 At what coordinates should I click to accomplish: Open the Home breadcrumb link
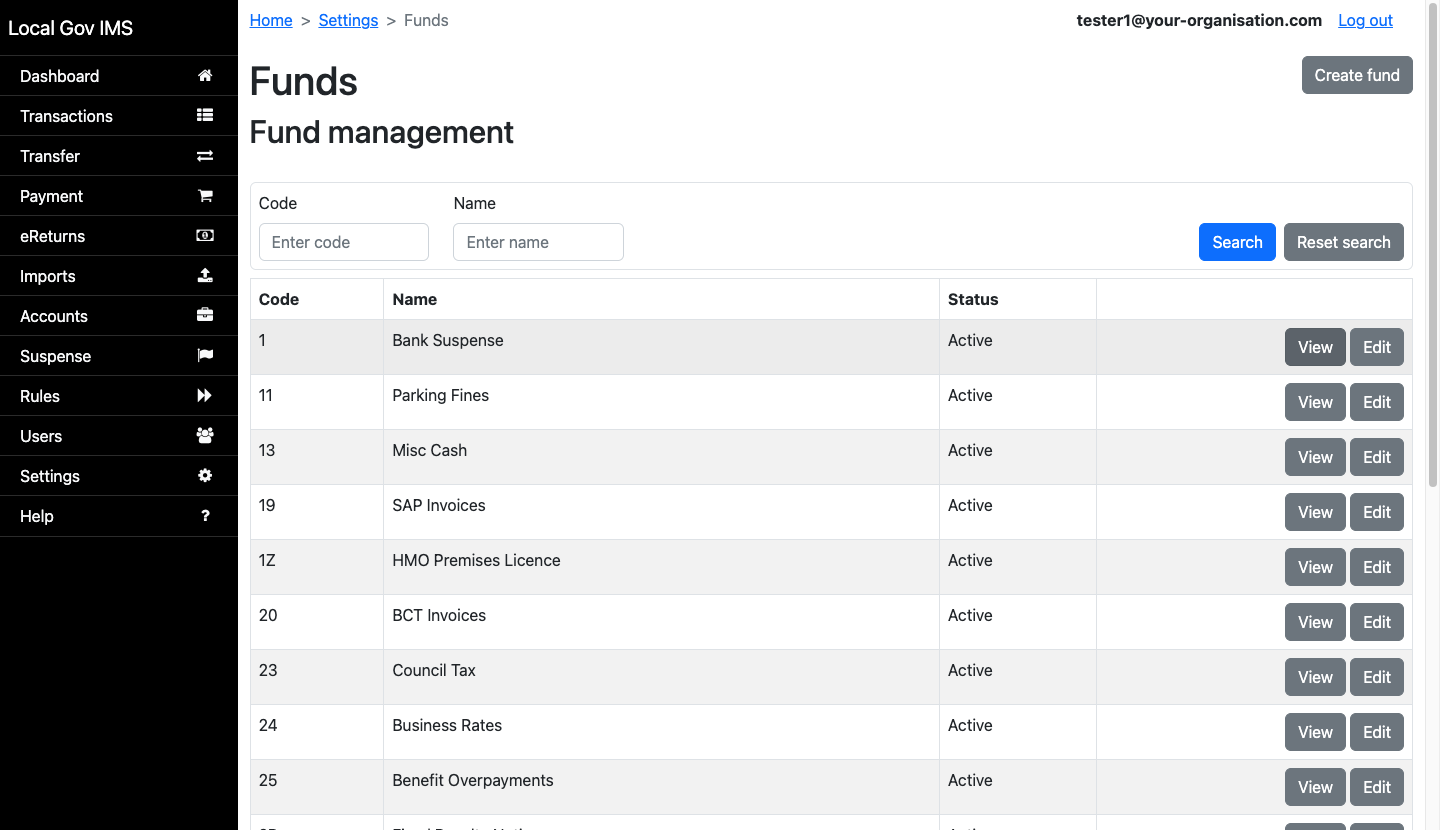coord(270,20)
